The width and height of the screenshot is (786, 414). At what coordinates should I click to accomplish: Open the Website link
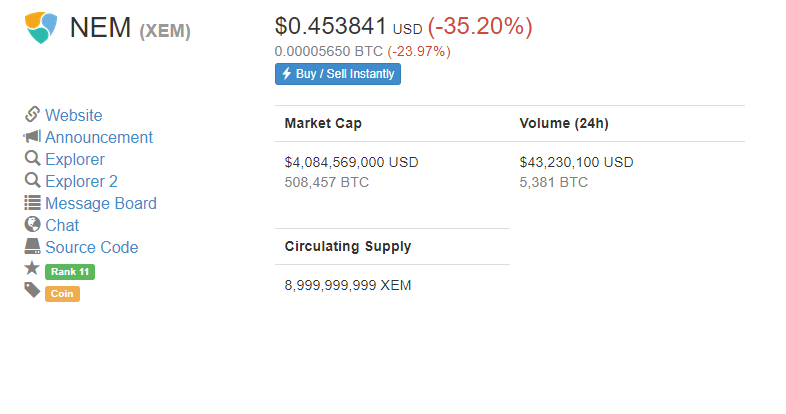coord(74,115)
